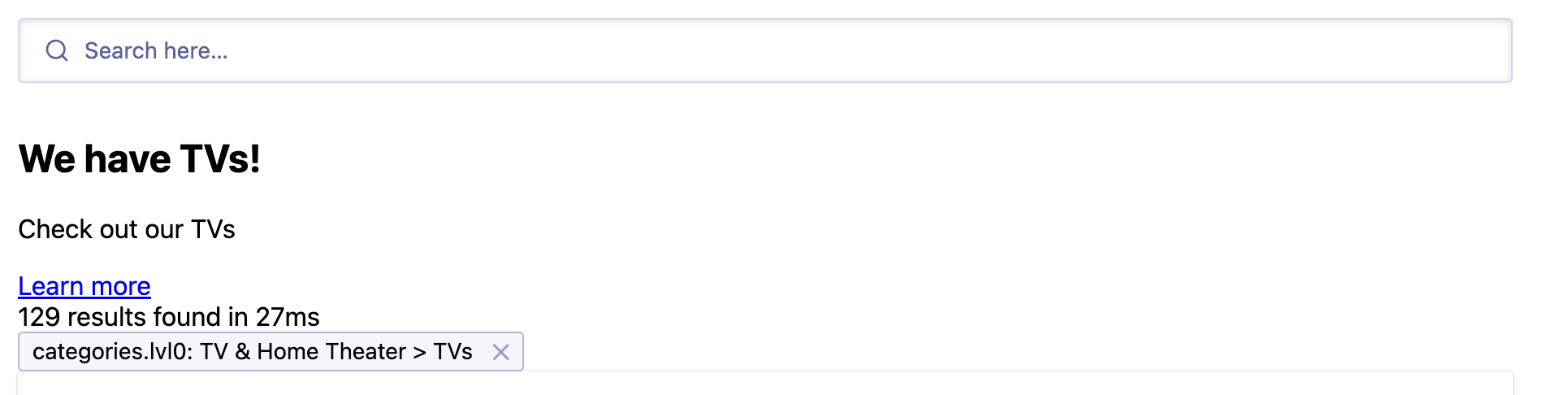Remove the categories.lvl0 refinement with X
The image size is (1568, 395).
[x=500, y=352]
